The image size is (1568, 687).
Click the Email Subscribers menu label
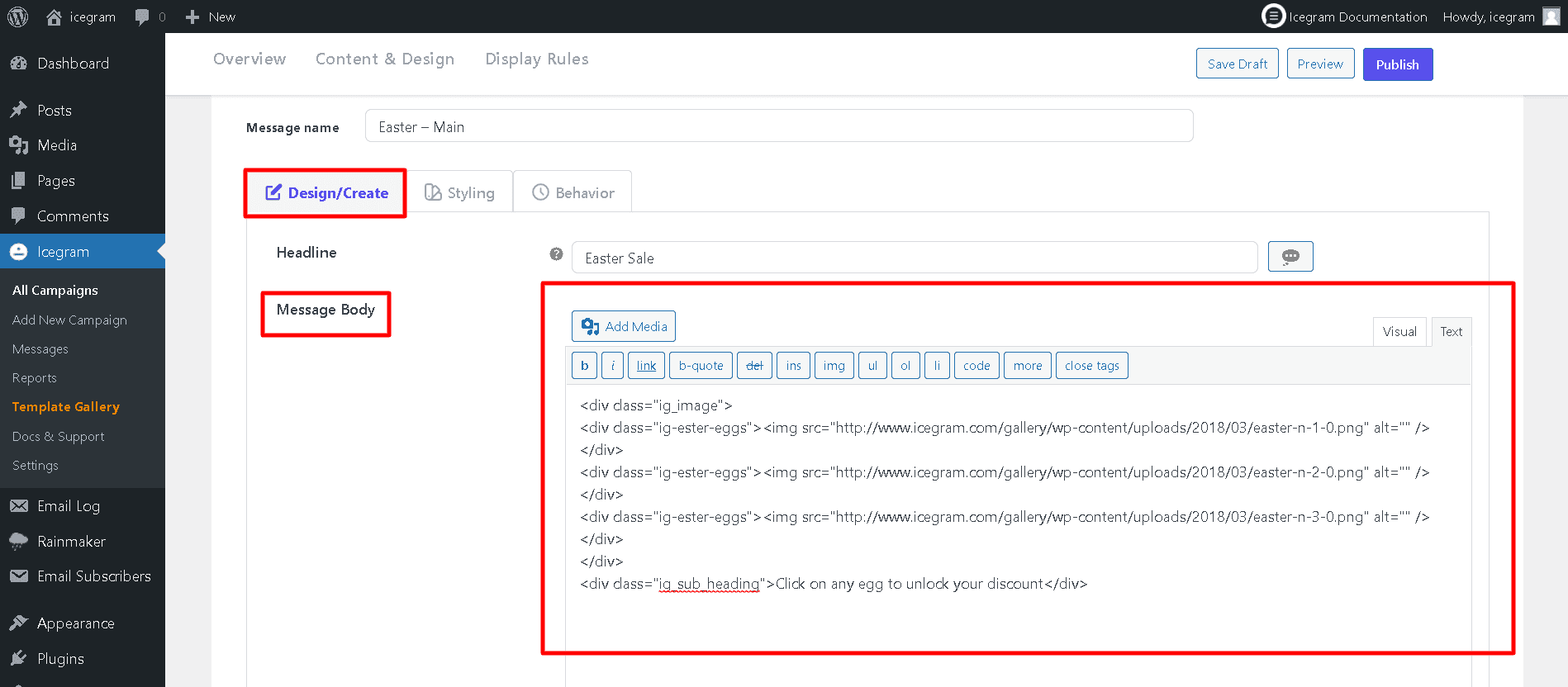tap(94, 576)
